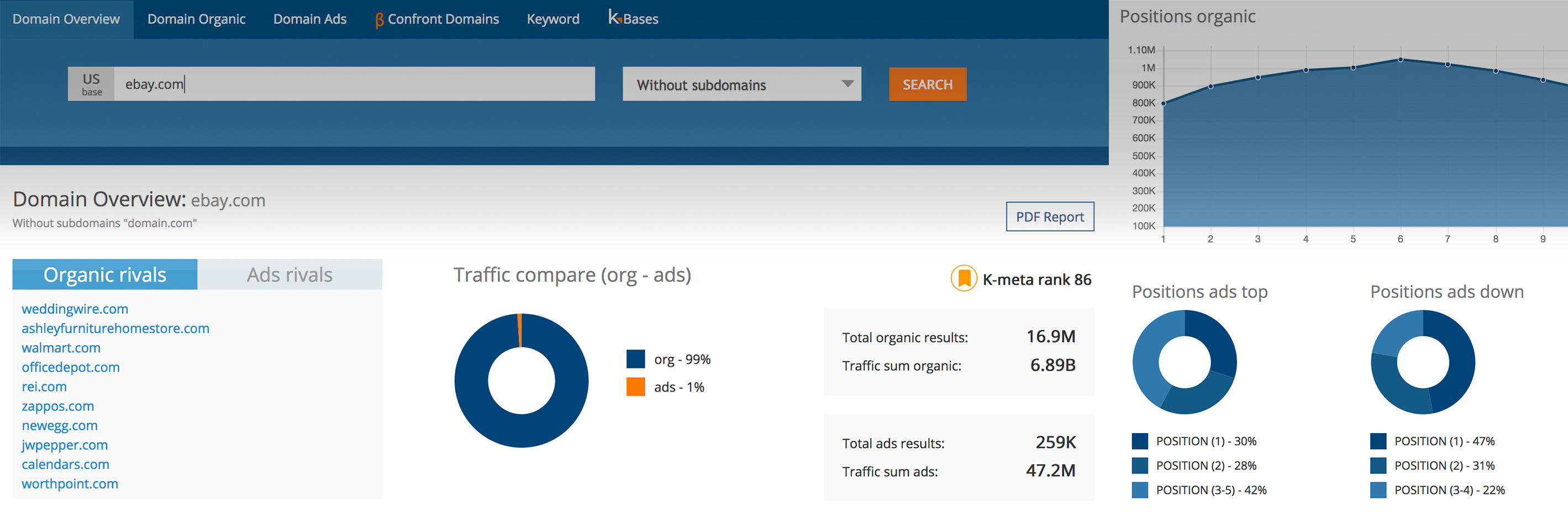Click the K-meta rank 86 label
This screenshot has width=1568, height=512.
coord(1036,279)
